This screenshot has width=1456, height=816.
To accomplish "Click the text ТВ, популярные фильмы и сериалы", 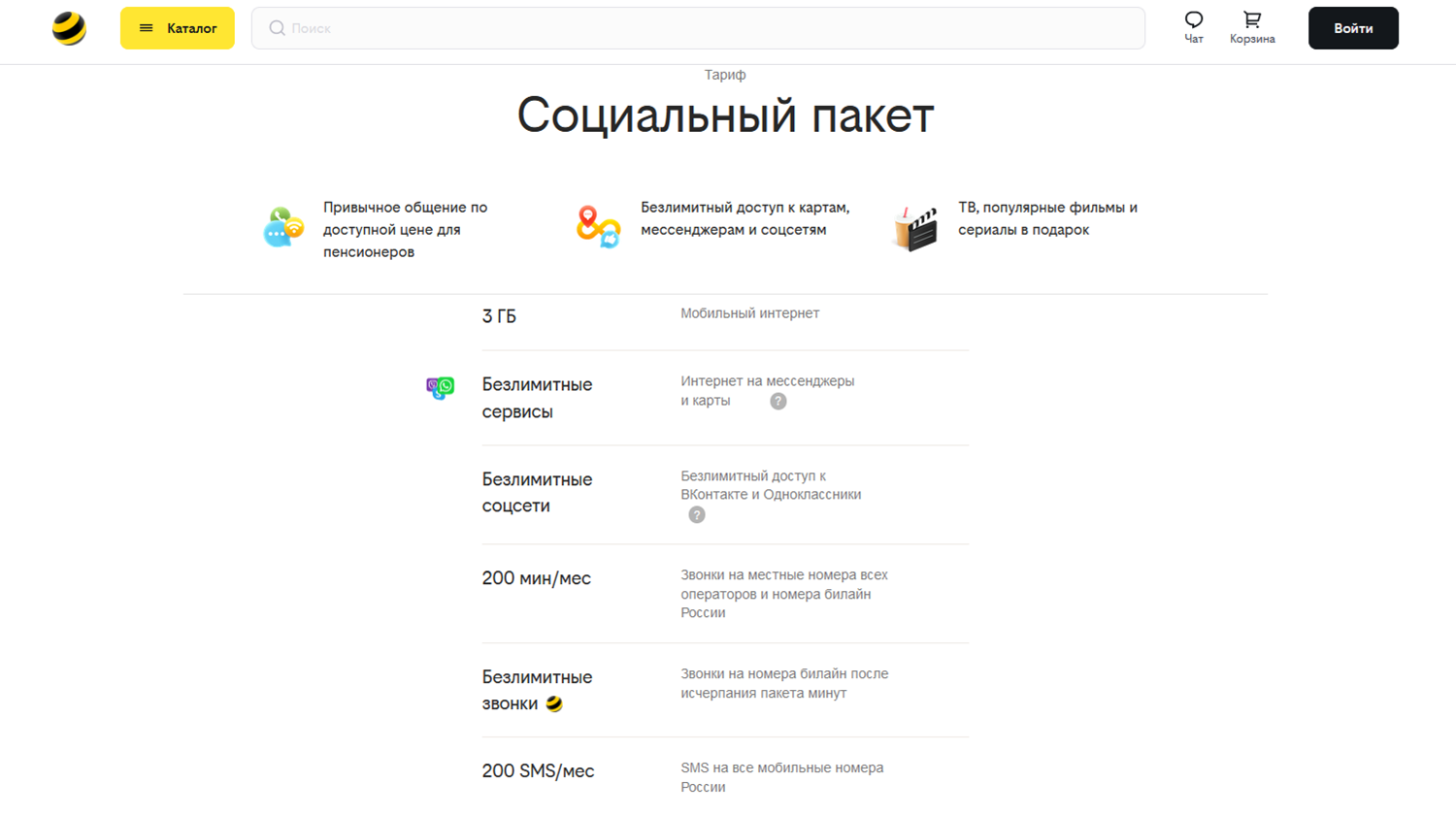I will pyautogui.click(x=1047, y=218).
